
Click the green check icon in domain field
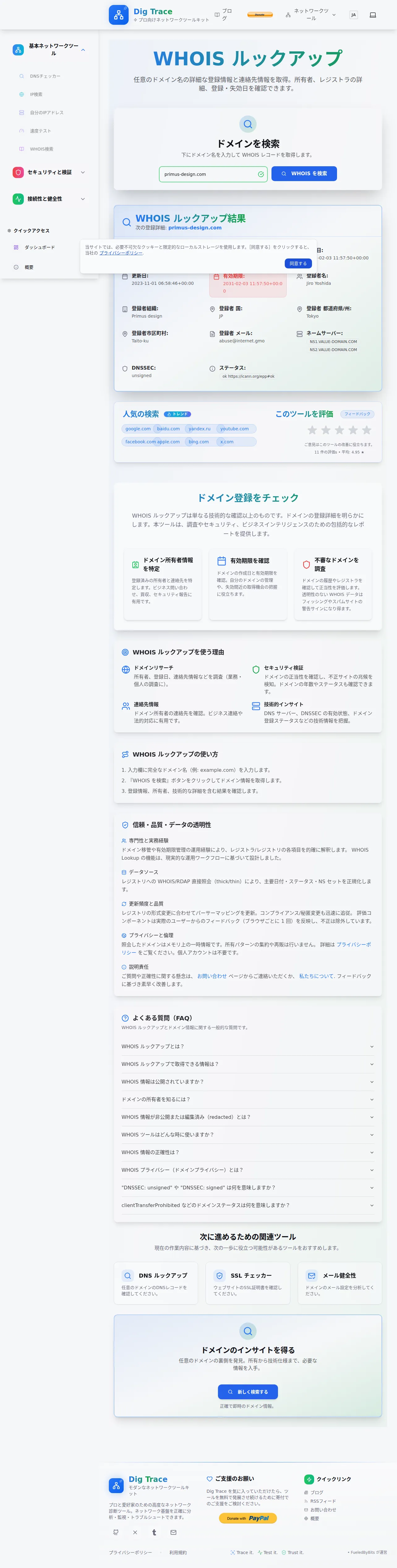(x=261, y=174)
